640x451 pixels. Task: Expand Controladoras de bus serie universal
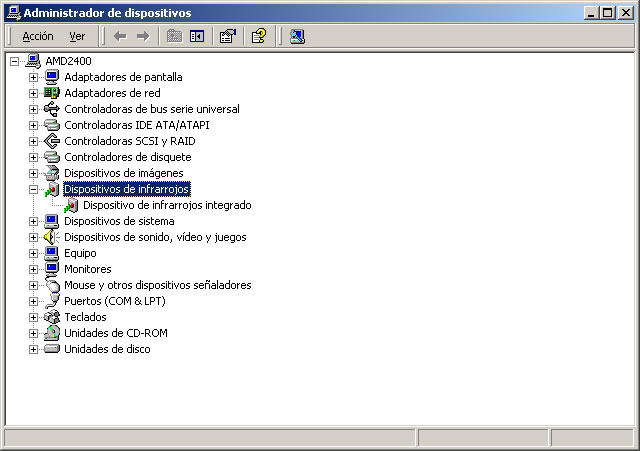coord(33,109)
